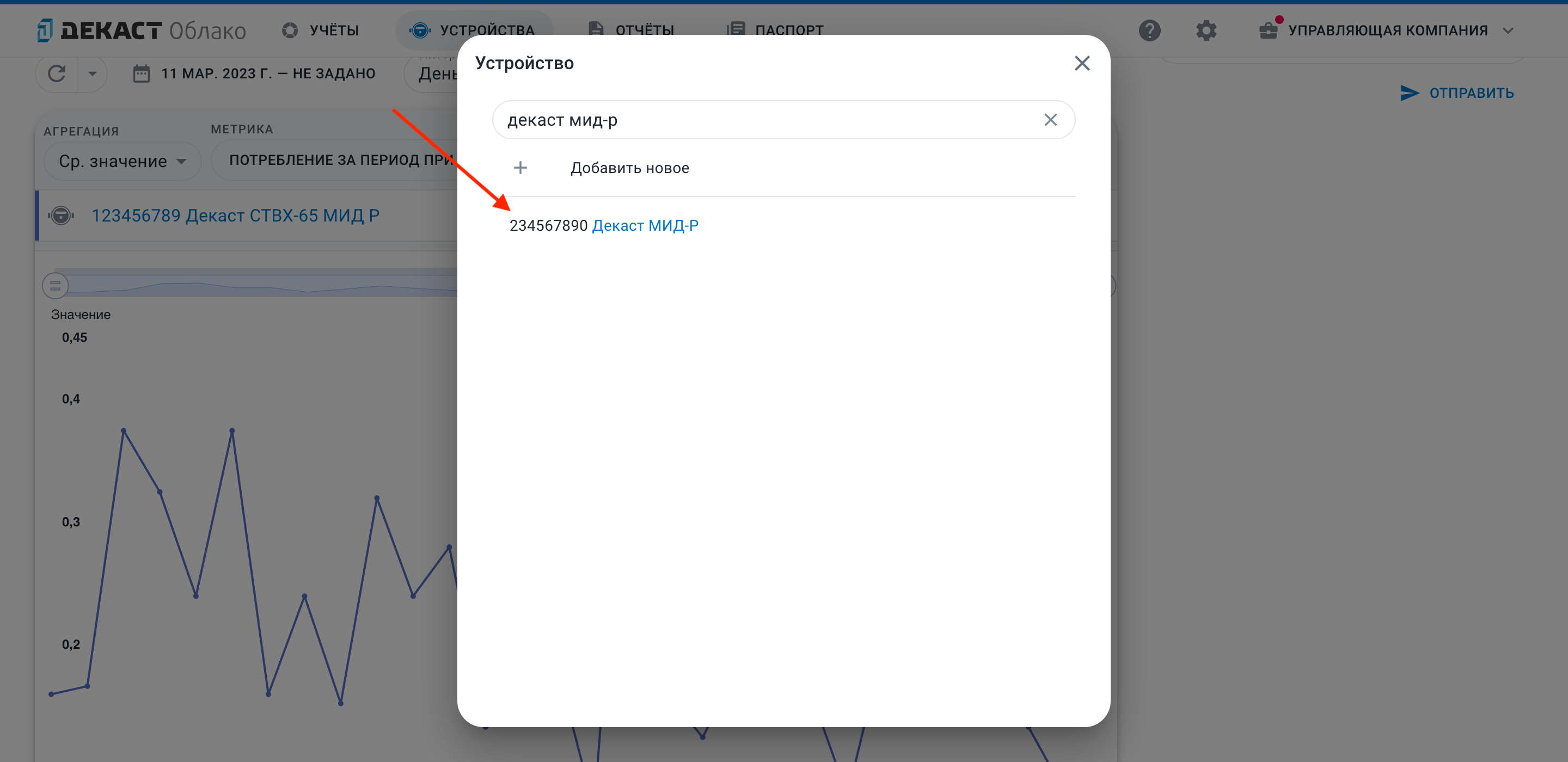The width and height of the screenshot is (1568, 762).
Task: Switch to the УЧЁТЫ tab
Action: coord(321,30)
